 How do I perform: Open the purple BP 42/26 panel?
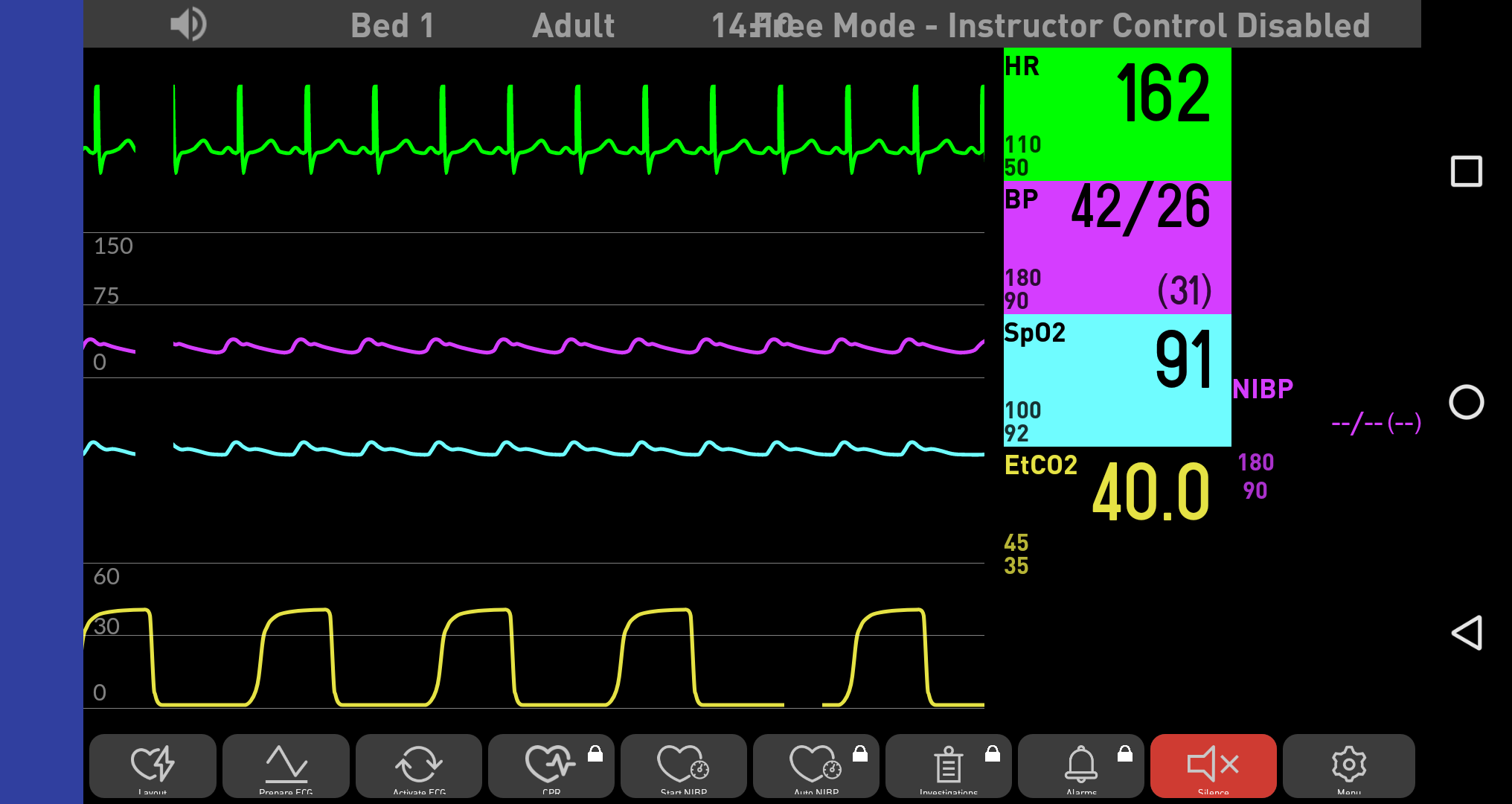click(x=1117, y=247)
